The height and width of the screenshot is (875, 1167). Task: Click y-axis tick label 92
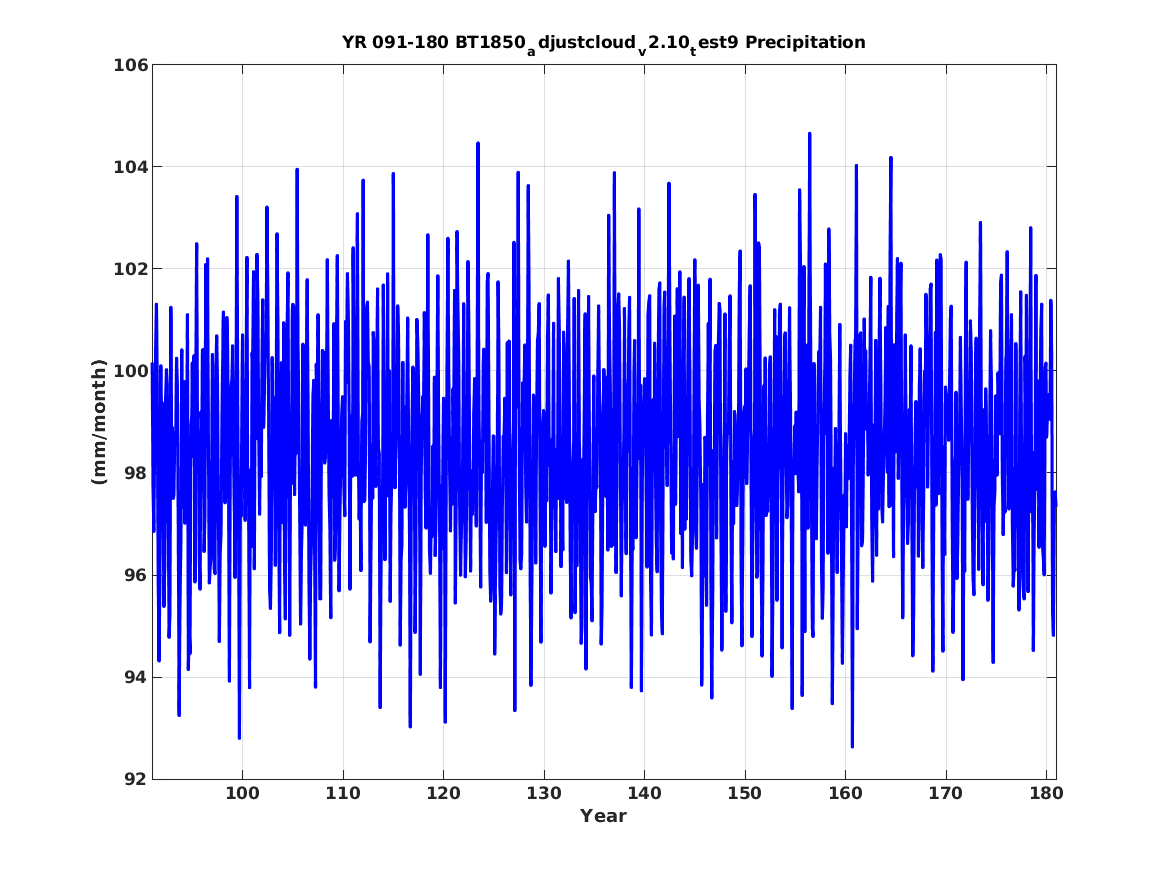point(136,779)
